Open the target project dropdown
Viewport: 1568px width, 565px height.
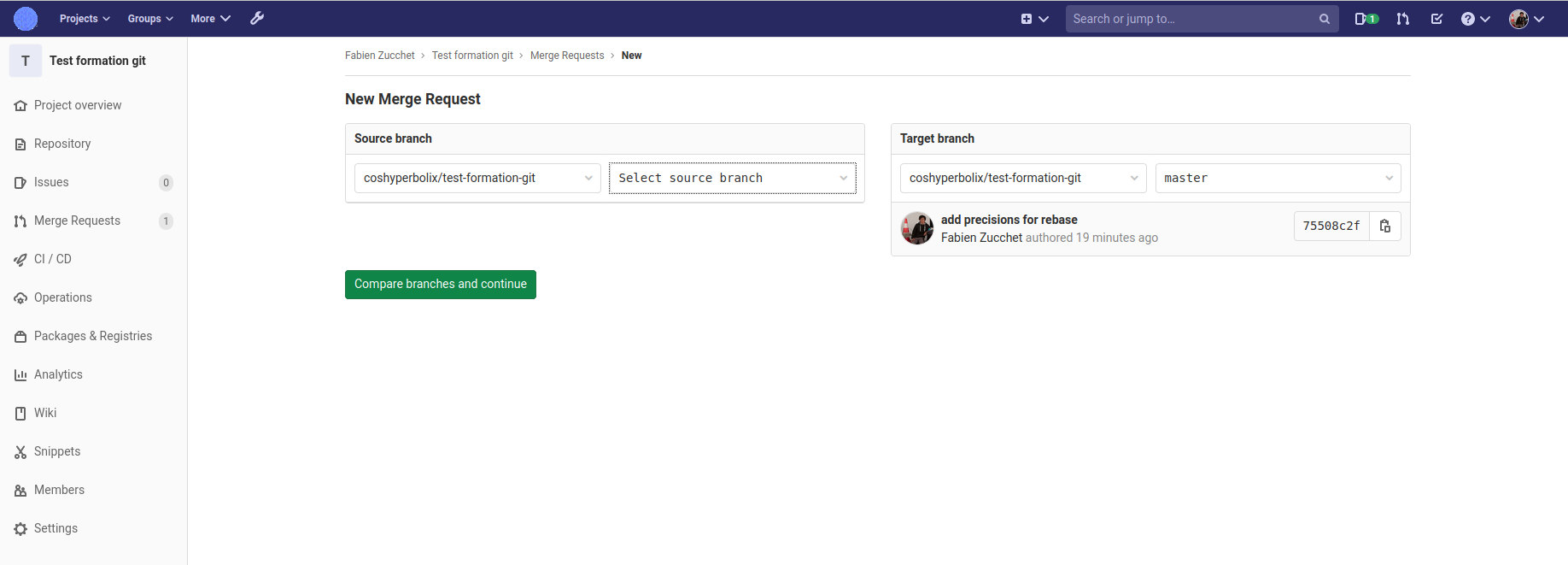[x=1023, y=178]
